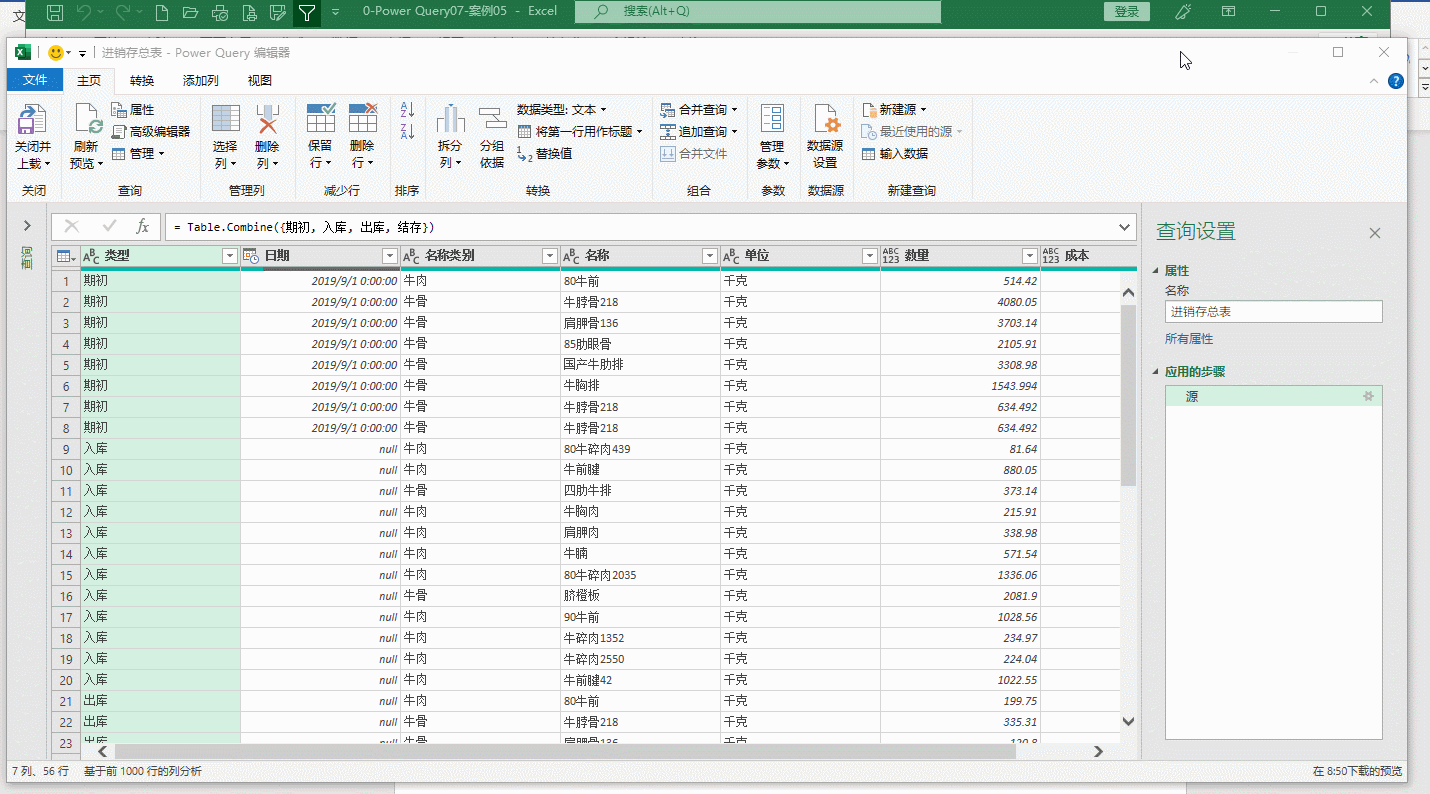Click the Open folder icon in Excel's toolbar
The width and height of the screenshot is (1430, 794).
tap(191, 12)
